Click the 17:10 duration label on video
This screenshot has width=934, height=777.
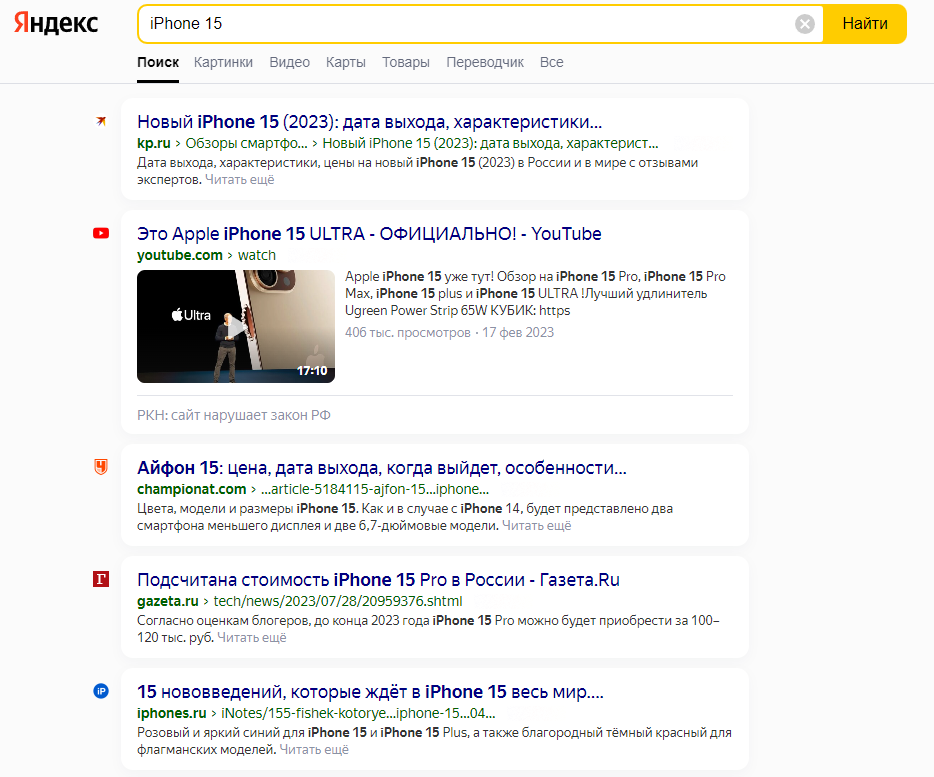[x=312, y=371]
